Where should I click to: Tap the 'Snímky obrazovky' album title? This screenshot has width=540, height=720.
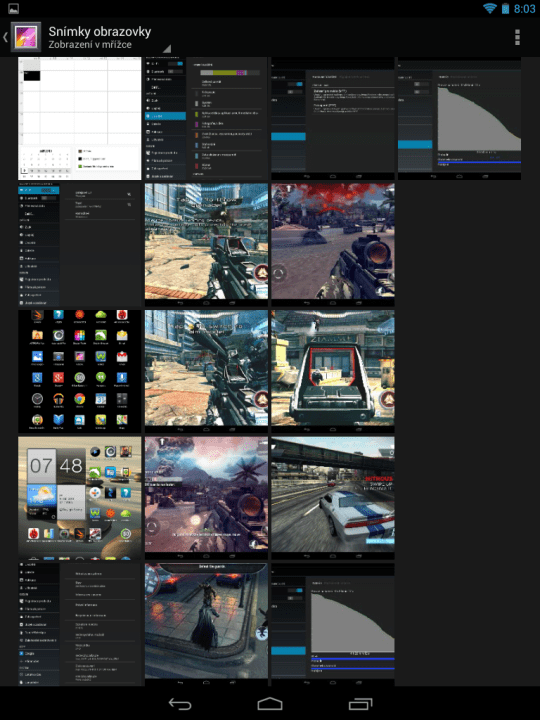click(100, 31)
